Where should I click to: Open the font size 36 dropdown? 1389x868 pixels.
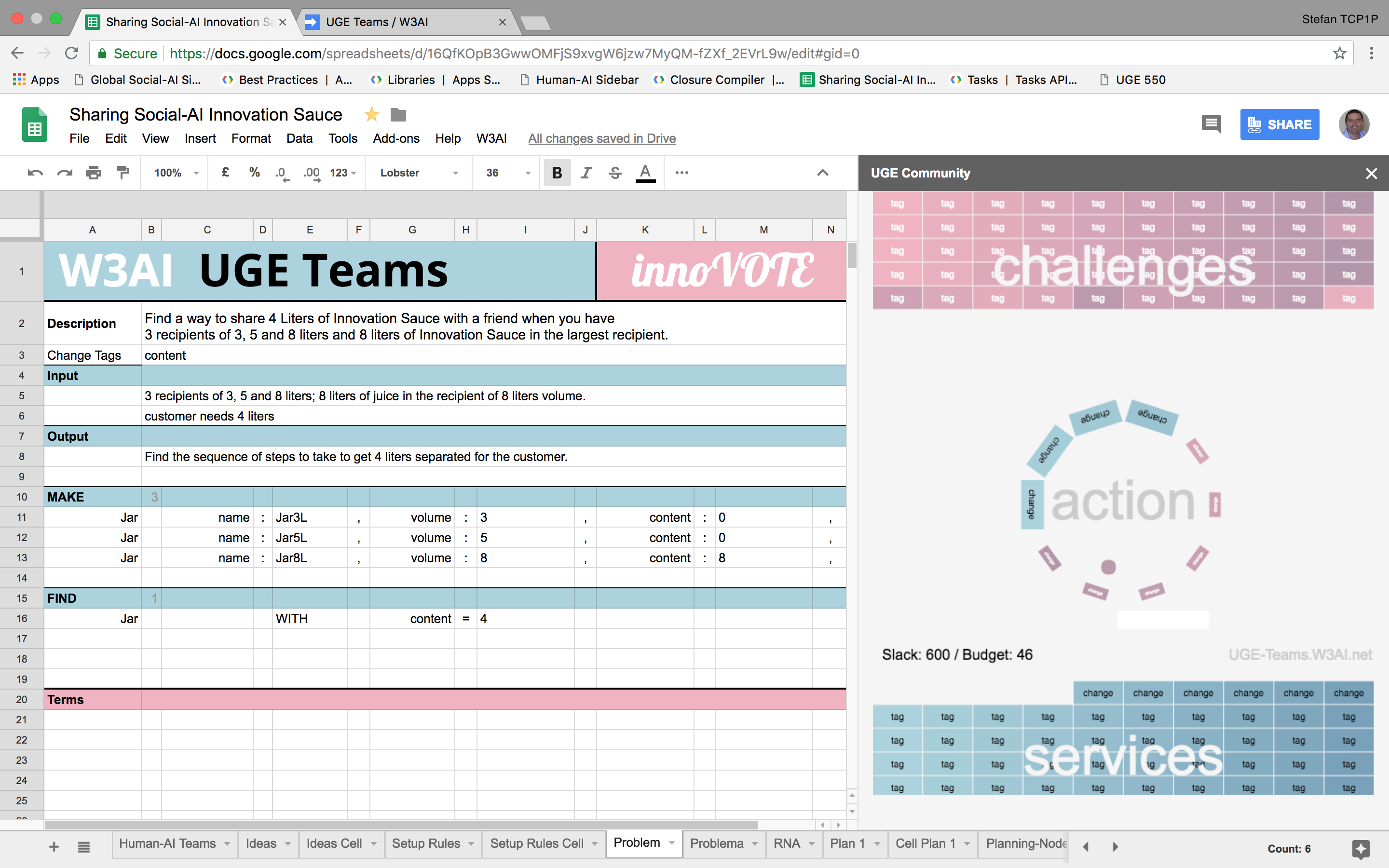pyautogui.click(x=508, y=173)
